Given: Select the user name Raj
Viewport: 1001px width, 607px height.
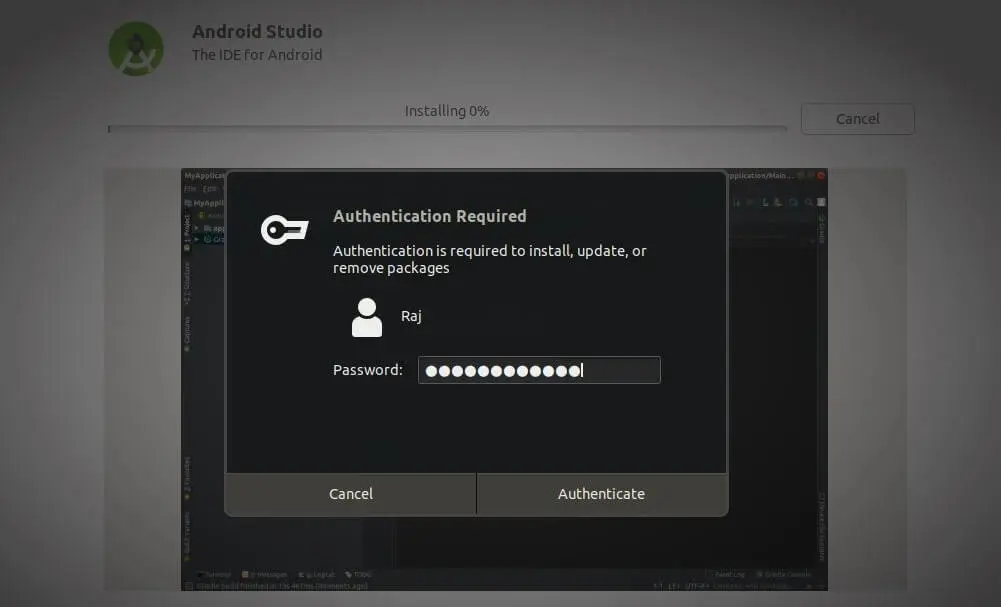Looking at the screenshot, I should coord(411,316).
